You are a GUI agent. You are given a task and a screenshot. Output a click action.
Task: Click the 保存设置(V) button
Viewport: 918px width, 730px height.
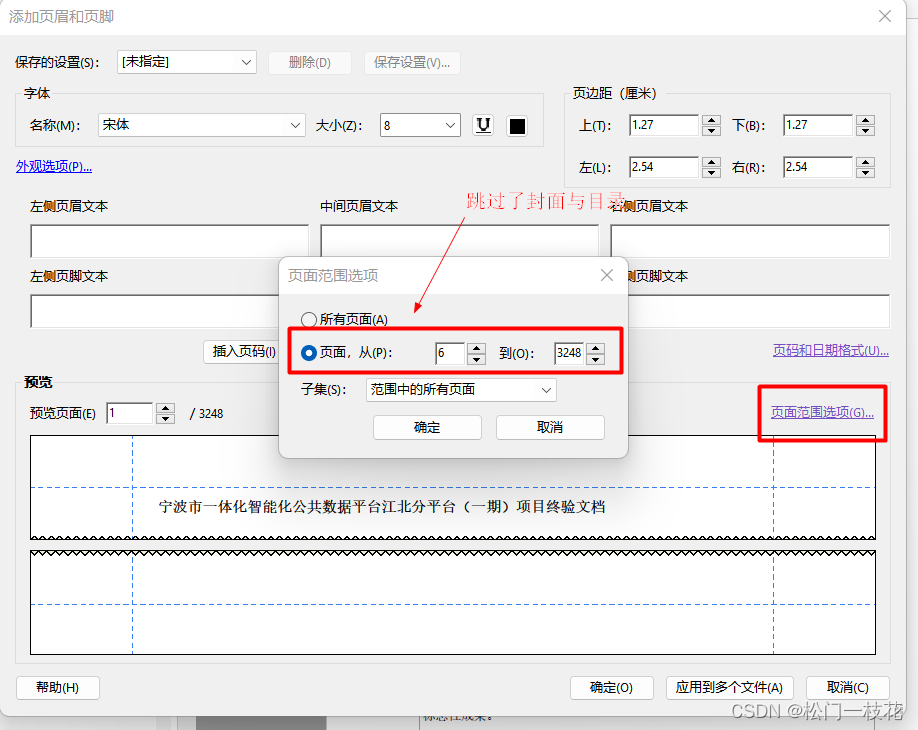coord(412,63)
